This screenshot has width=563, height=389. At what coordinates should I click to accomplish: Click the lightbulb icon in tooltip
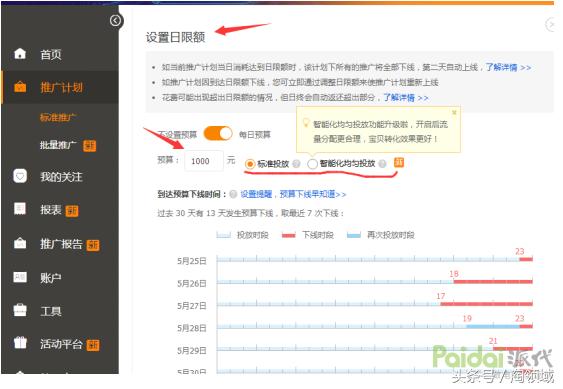tap(306, 123)
